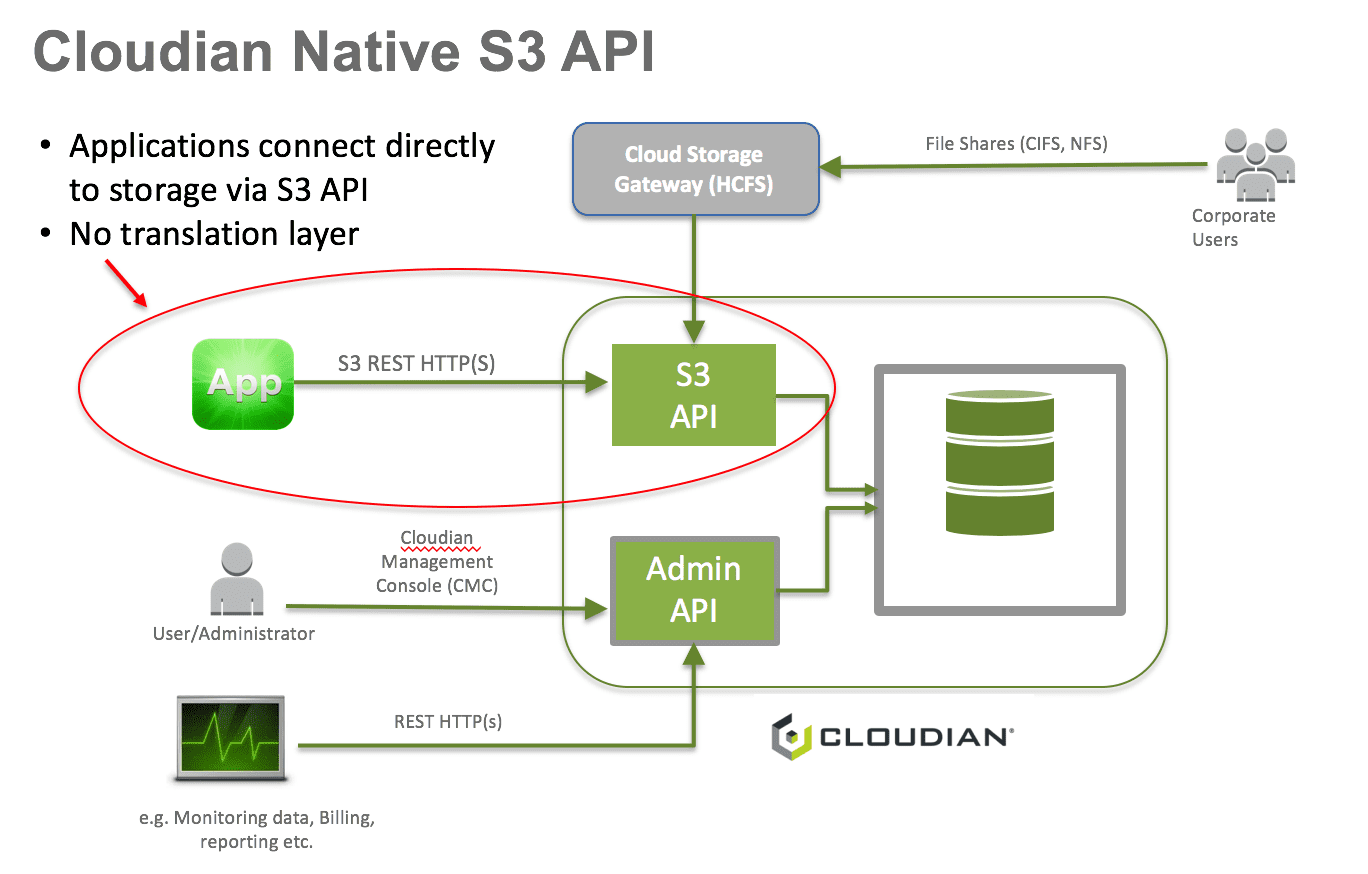Screen dimensions: 1368x874
Task: Select the "User/Administrator" caption
Action: [234, 633]
